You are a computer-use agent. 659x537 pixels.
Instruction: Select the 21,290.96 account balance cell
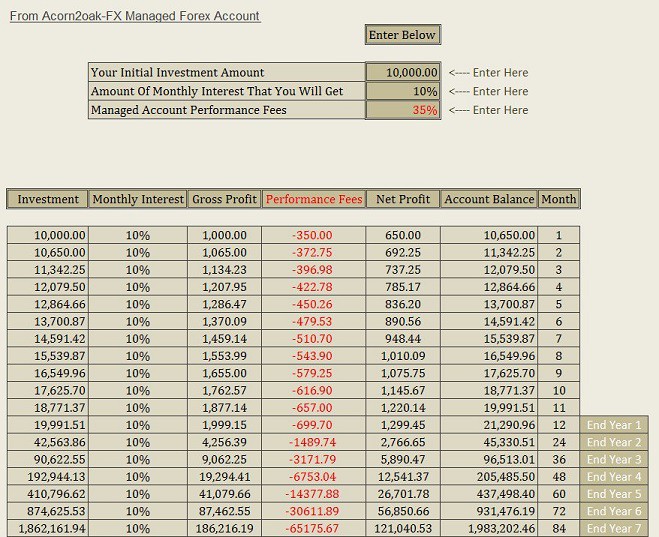[x=489, y=425]
